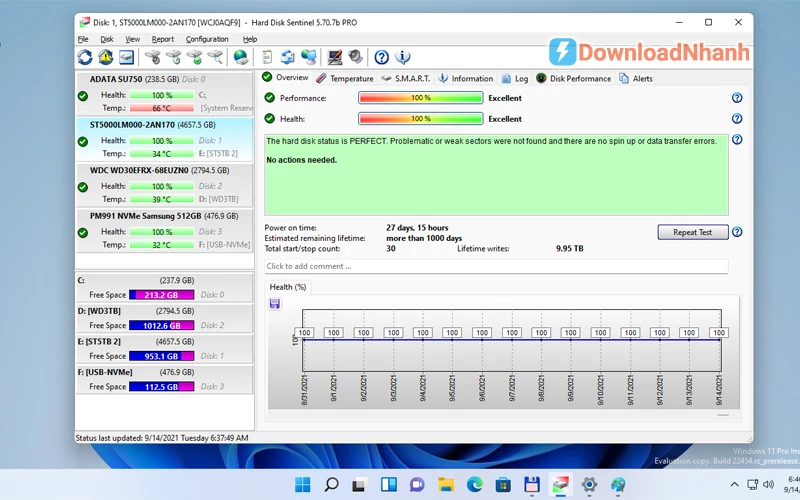The width and height of the screenshot is (800, 500).
Task: Select the ST5000LM000-2AN170 disk entry
Action: 164,139
